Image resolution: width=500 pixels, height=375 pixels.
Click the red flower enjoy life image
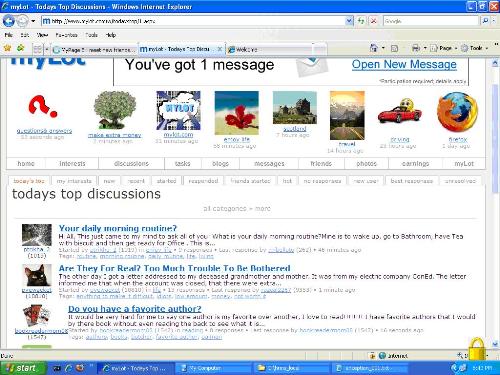(x=236, y=113)
